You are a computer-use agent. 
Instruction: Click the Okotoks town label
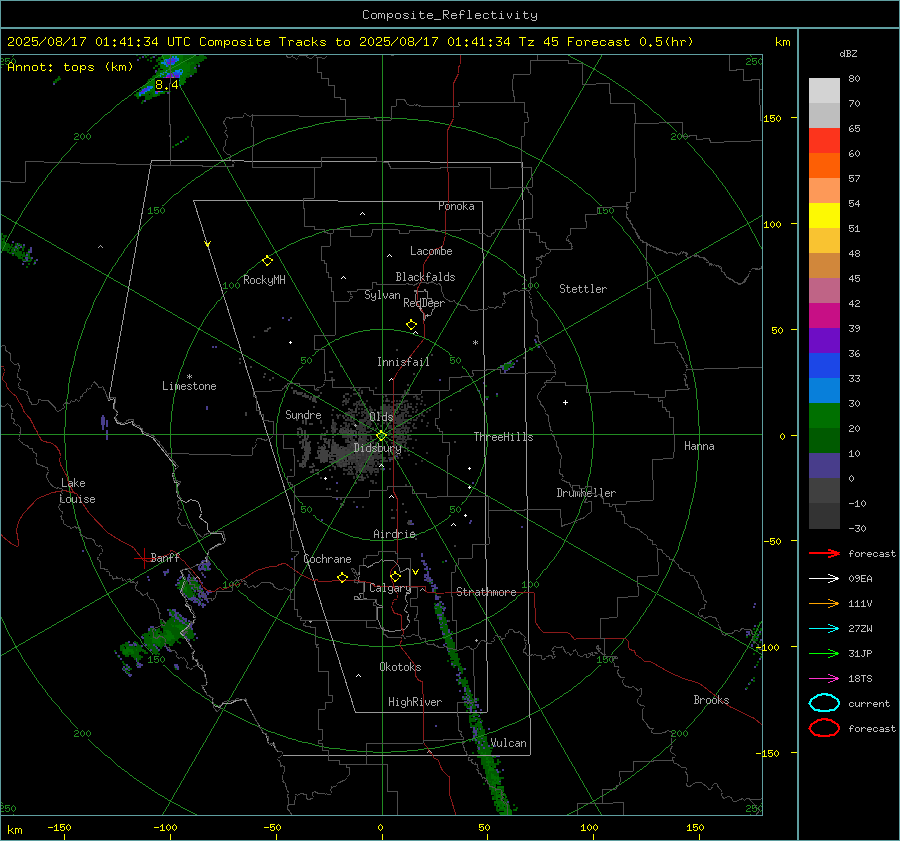point(400,667)
